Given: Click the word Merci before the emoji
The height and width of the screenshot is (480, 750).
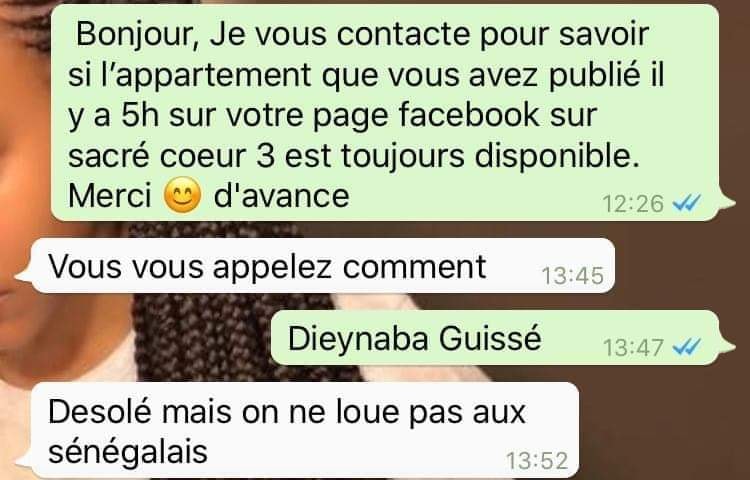Looking at the screenshot, I should coord(110,196).
